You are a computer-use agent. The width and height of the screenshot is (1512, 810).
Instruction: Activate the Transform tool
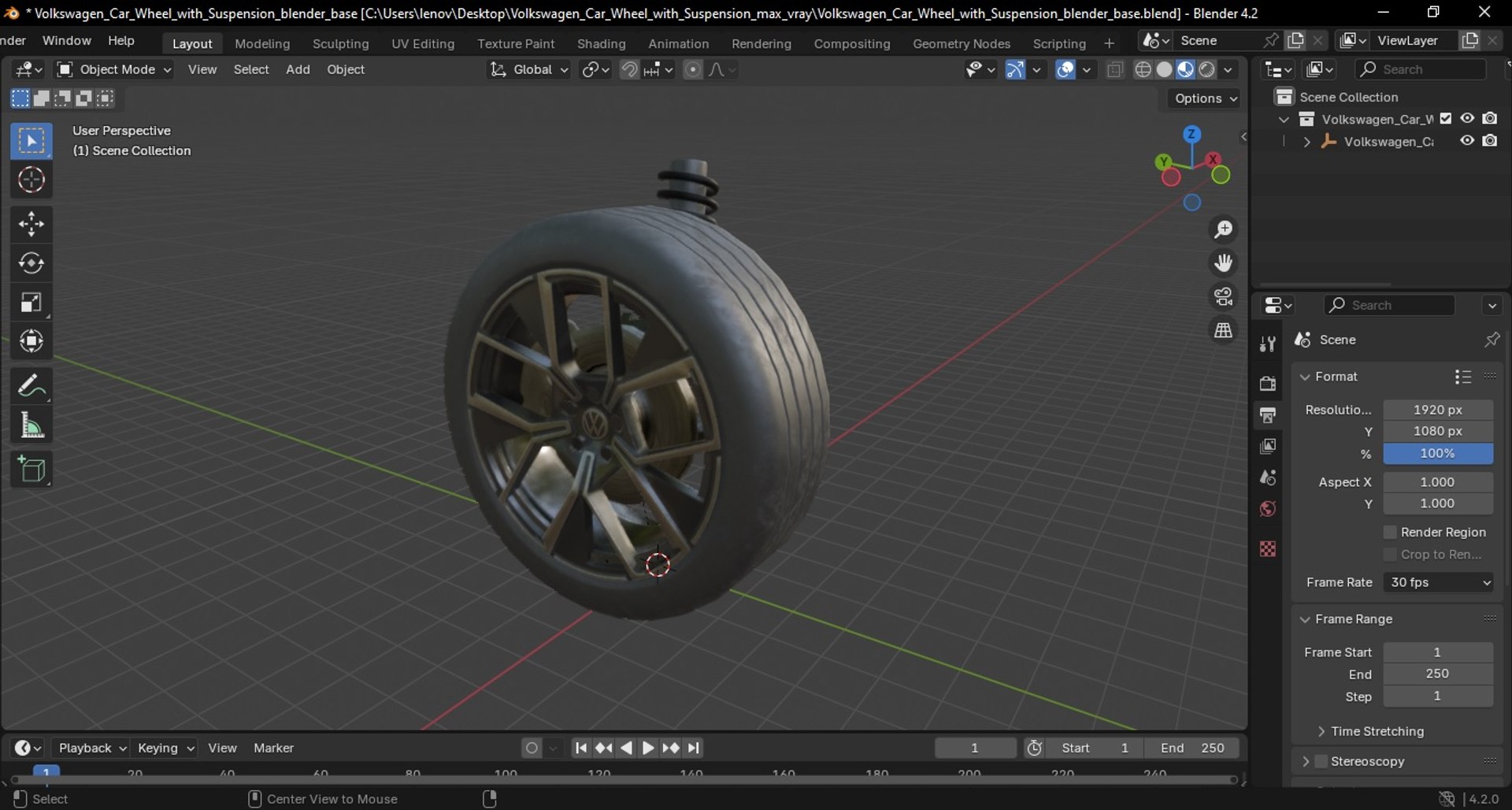pos(31,341)
